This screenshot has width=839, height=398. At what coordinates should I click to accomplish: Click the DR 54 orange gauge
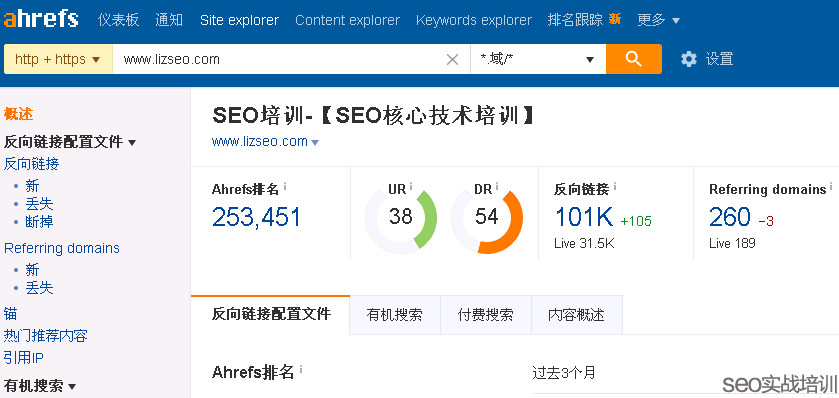coord(487,218)
